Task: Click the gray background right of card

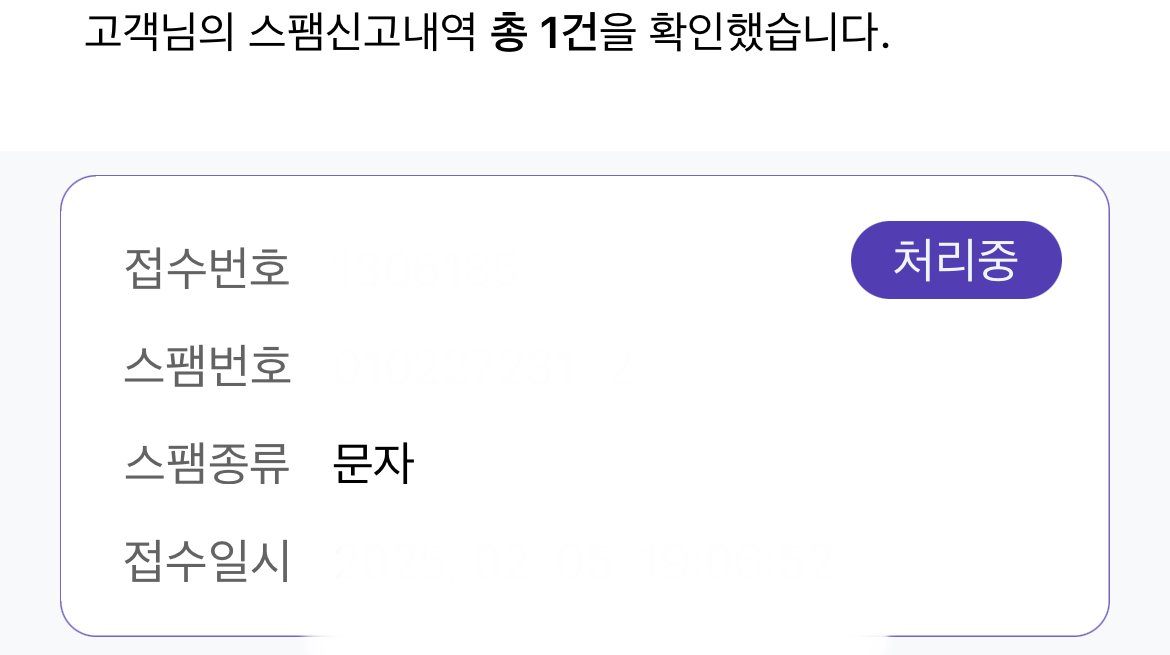Action: click(1140, 400)
